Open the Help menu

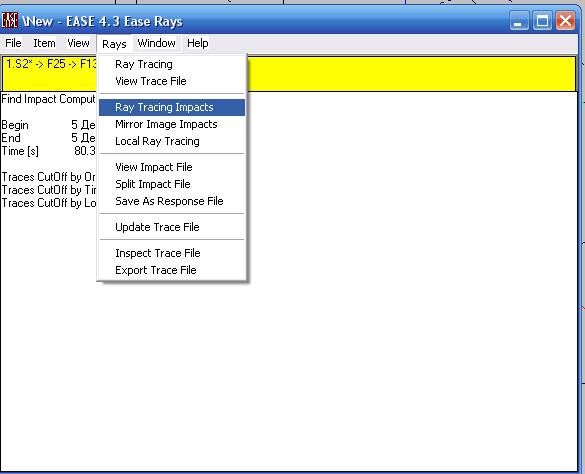[x=198, y=43]
